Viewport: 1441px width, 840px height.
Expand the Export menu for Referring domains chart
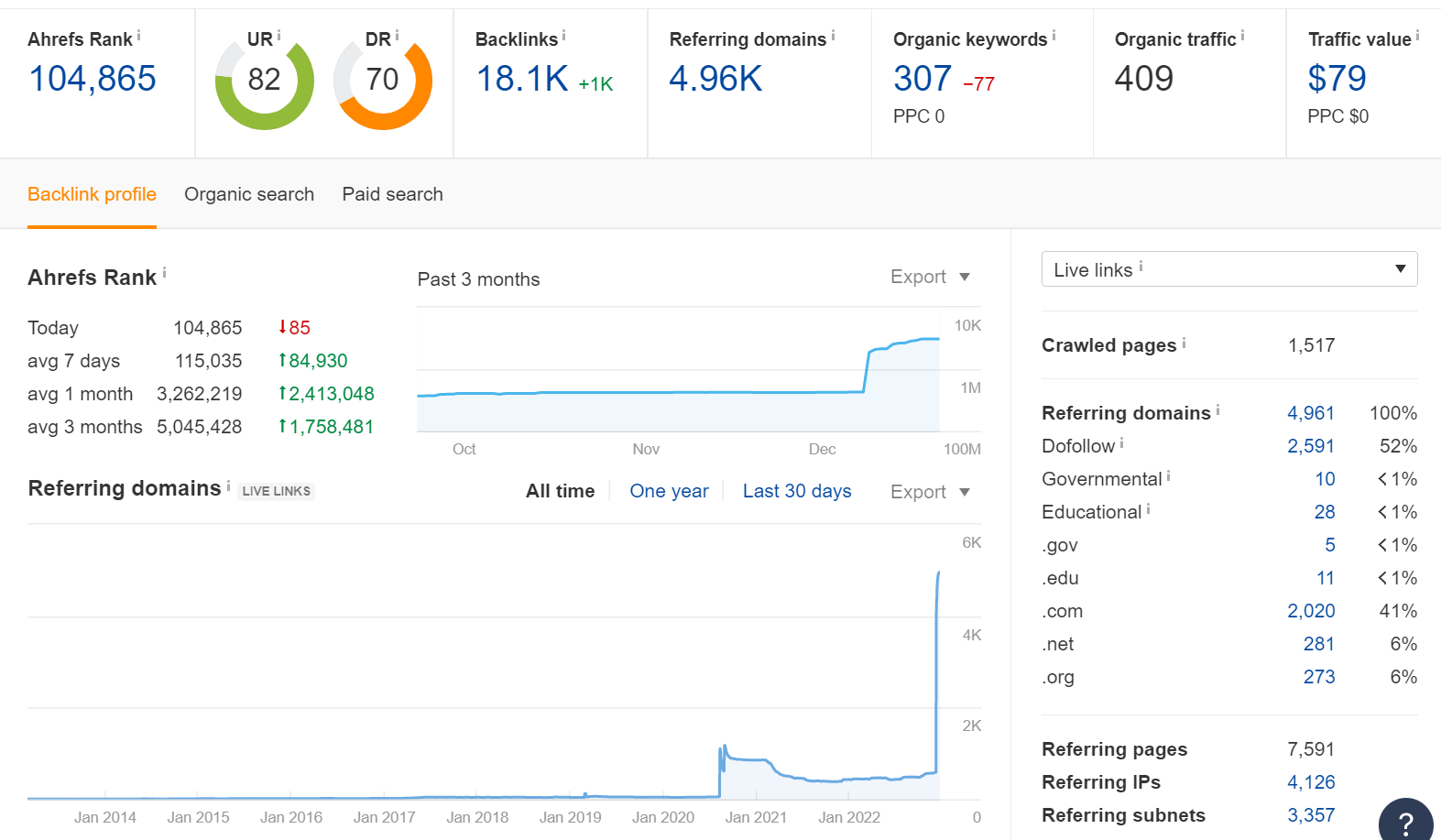[930, 492]
